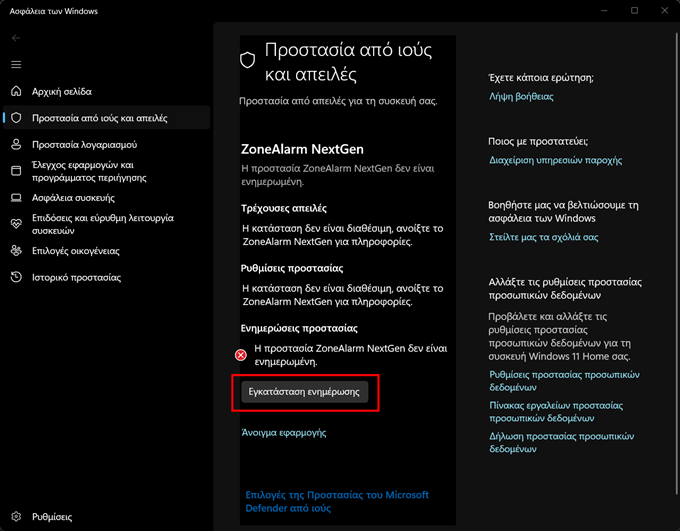Open Επιλογές της Προστασίας του Microsoft Defender link
The height and width of the screenshot is (531, 680).
(x=337, y=501)
